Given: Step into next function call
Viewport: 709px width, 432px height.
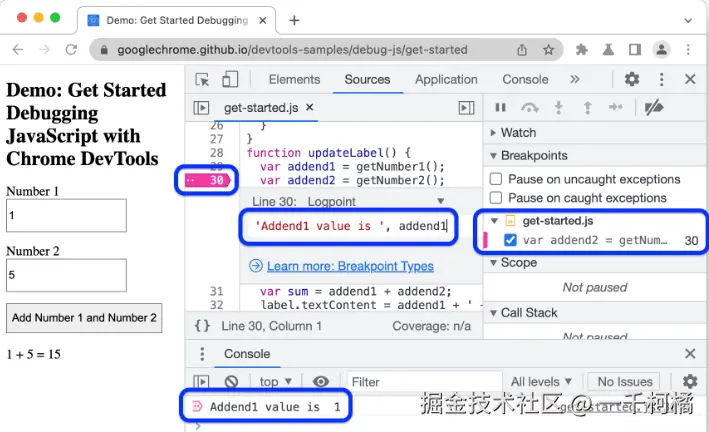Looking at the screenshot, I should click(558, 108).
